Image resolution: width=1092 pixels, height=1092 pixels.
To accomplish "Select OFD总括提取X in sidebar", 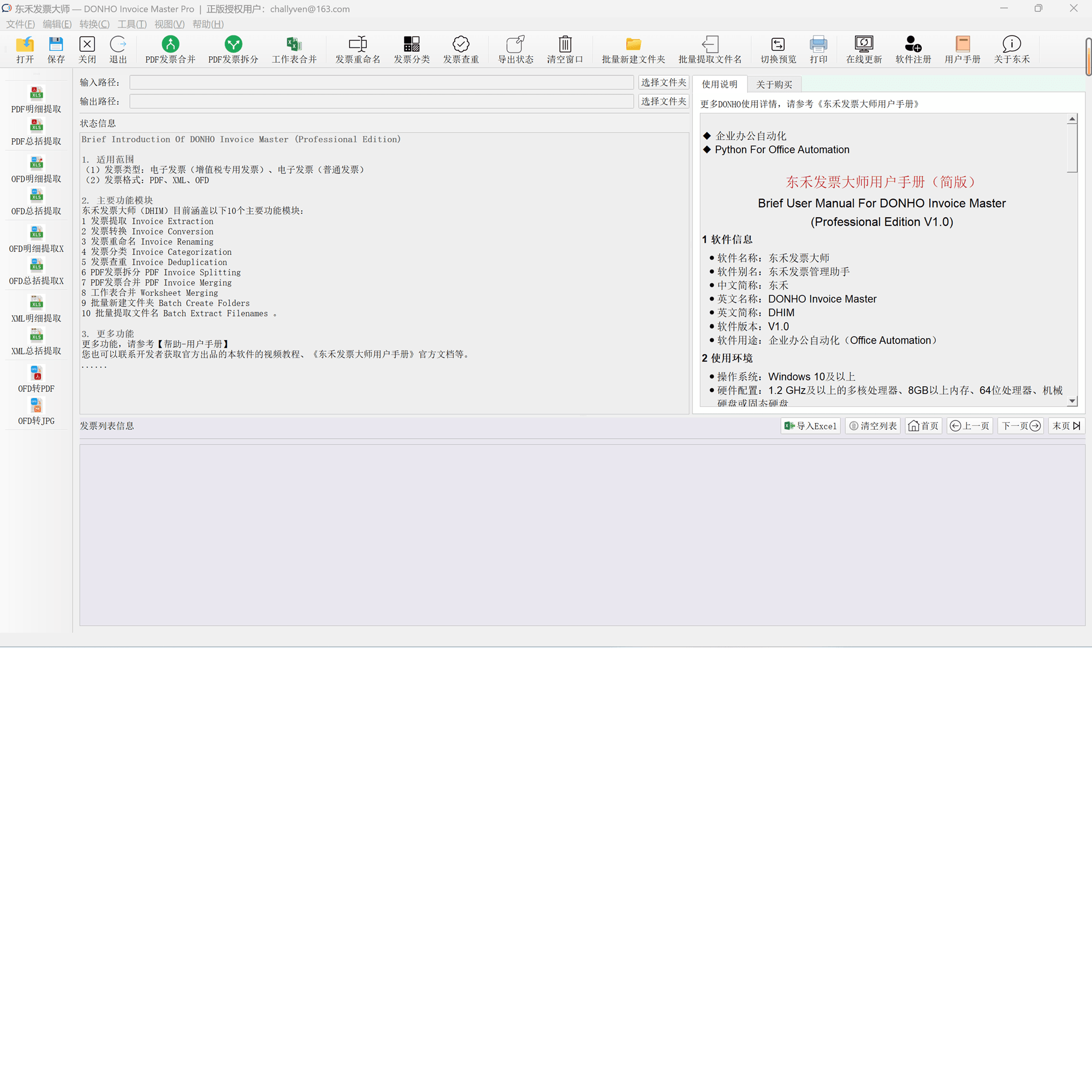I will tap(36, 271).
